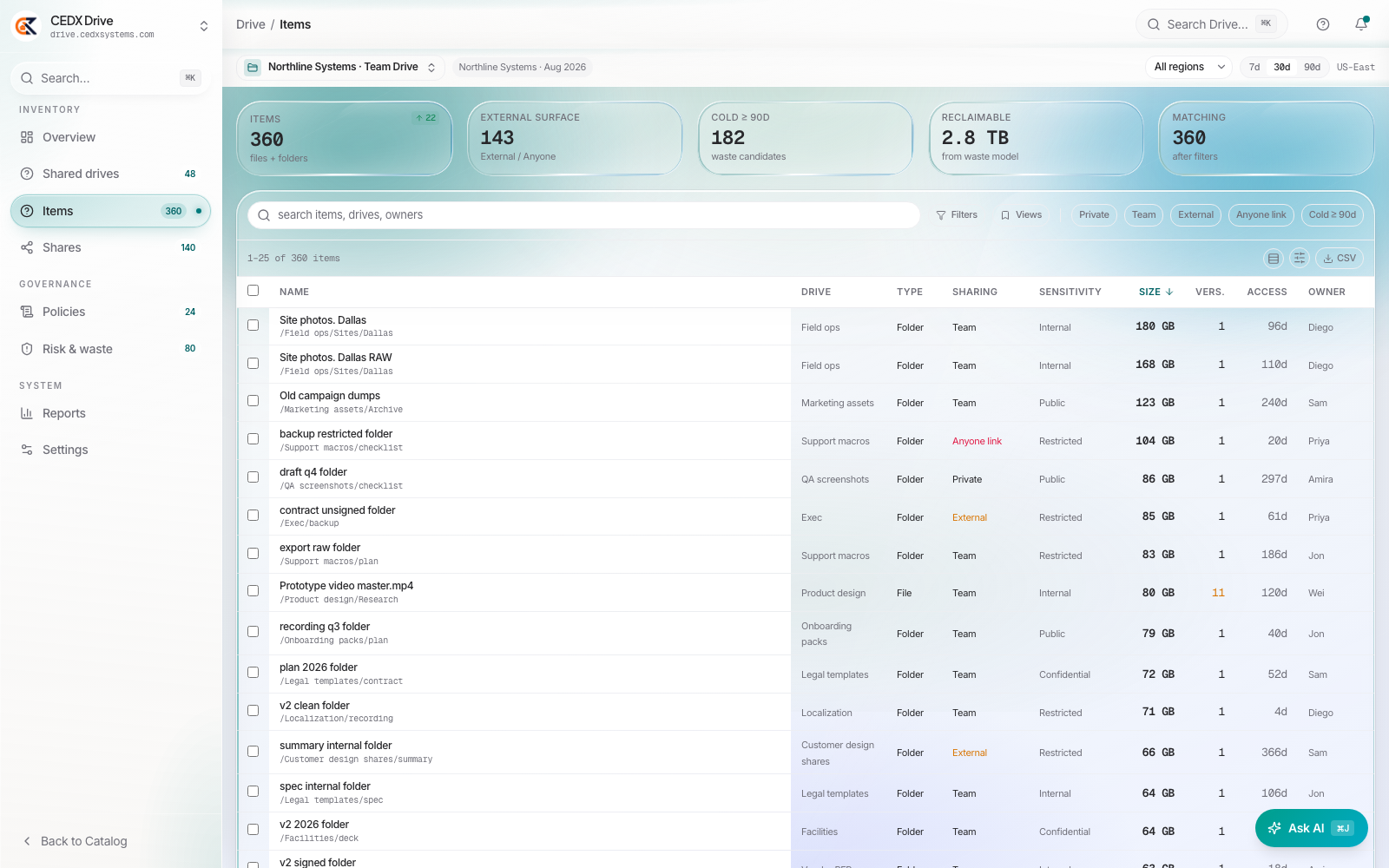Click the Settings sliders icon
The width and height of the screenshot is (1389, 868).
tap(27, 450)
